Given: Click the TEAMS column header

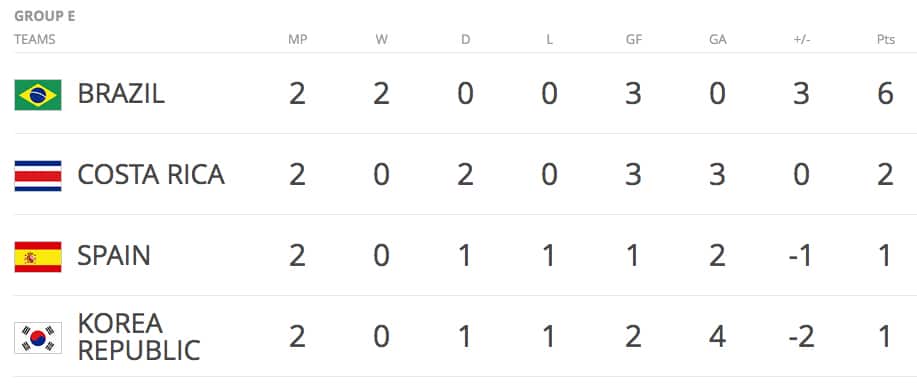Looking at the screenshot, I should (x=35, y=40).
